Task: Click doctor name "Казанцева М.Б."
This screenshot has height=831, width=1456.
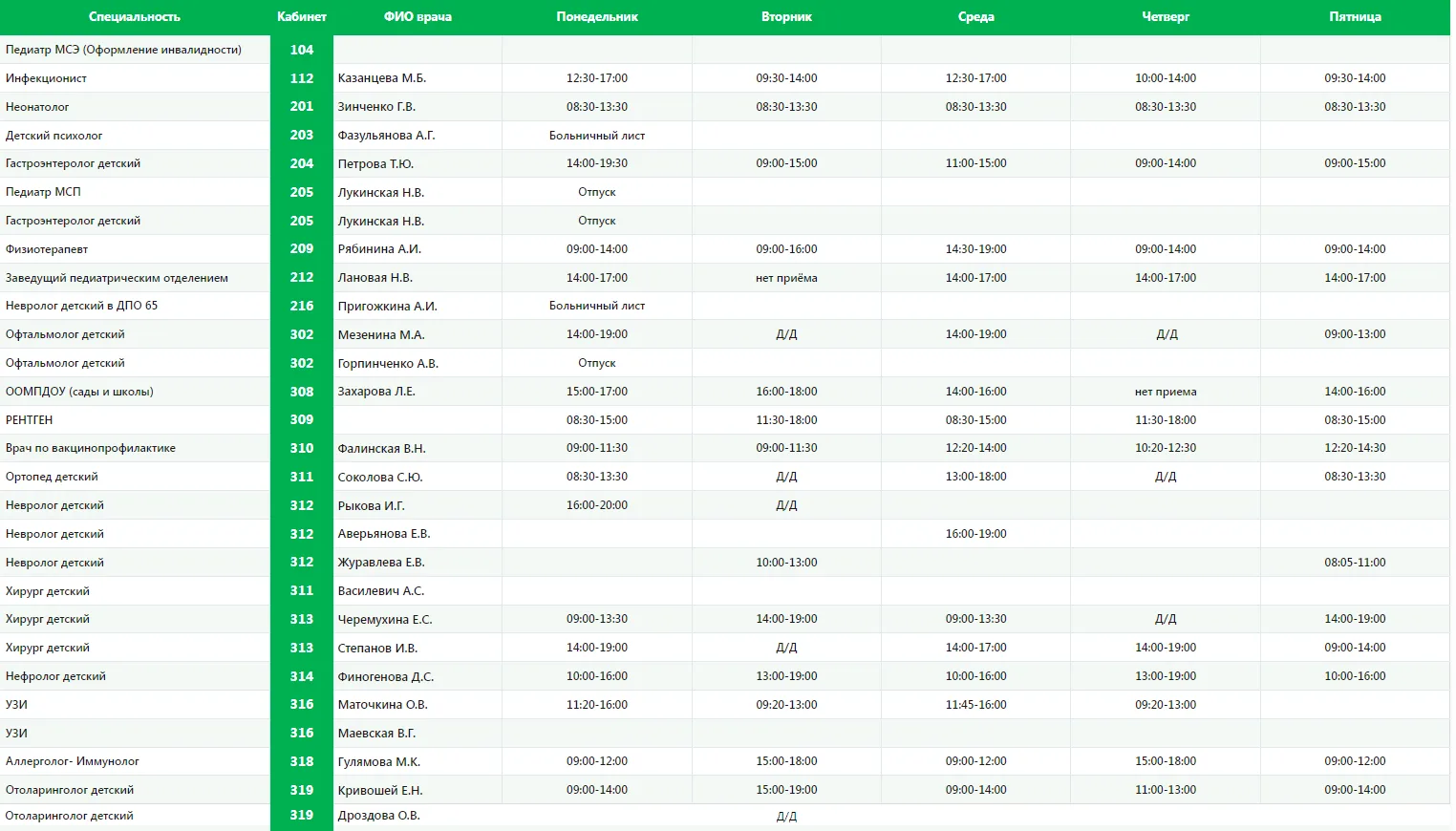Action: (x=382, y=78)
